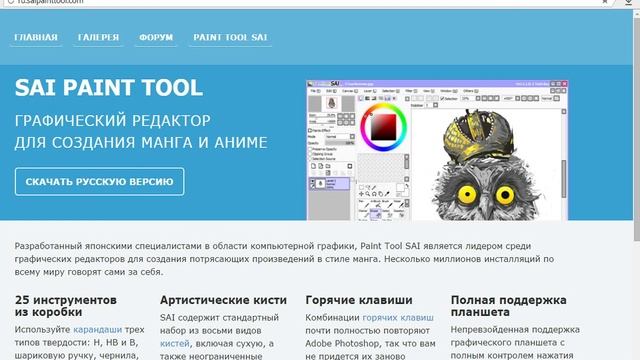The height and width of the screenshot is (360, 640).
Task: Click the line 'ДЛЯ СОЗДАНИЯ МАНГА И АНИМЕ'
Action: point(141,143)
